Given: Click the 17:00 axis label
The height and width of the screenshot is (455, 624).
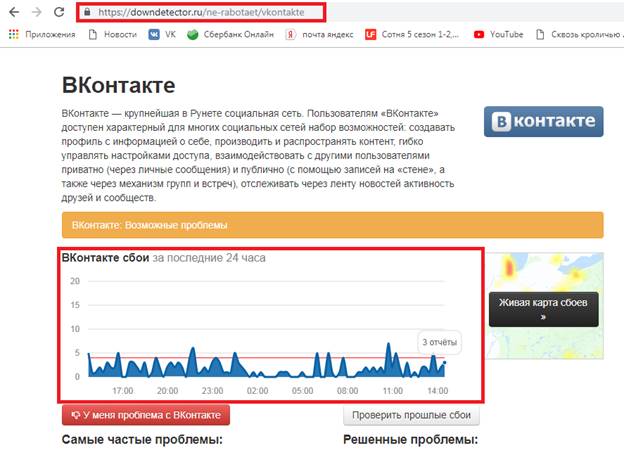Looking at the screenshot, I should pyautogui.click(x=123, y=391).
